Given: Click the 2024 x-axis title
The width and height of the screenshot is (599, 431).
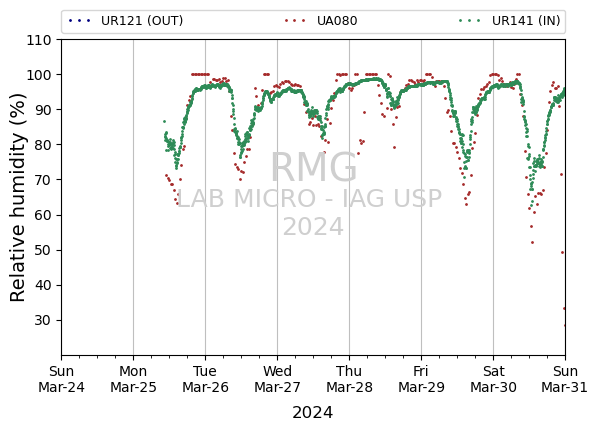Looking at the screenshot, I should tap(312, 413).
